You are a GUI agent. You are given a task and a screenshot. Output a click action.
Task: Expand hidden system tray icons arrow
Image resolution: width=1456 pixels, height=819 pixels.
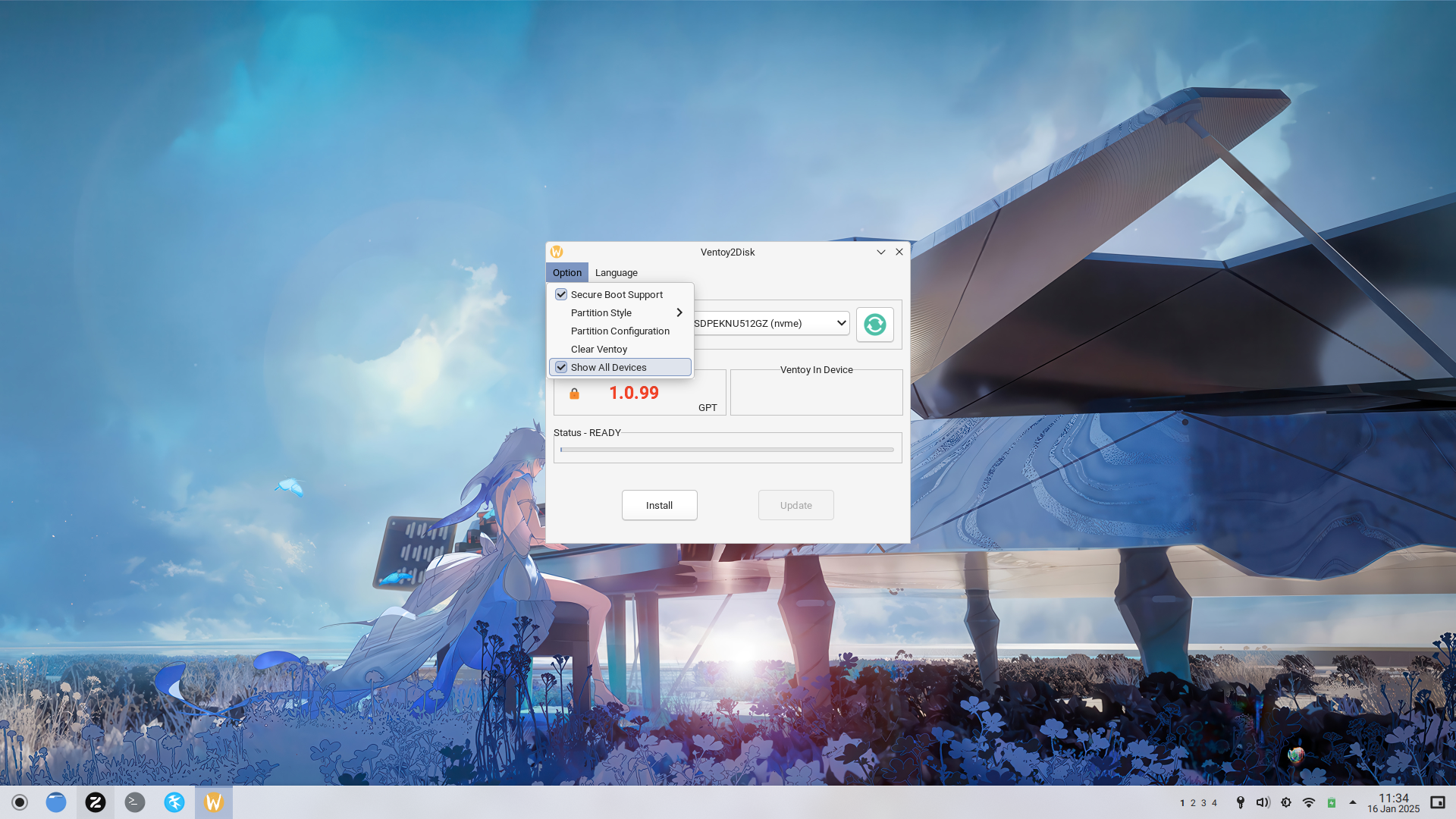pyautogui.click(x=1353, y=802)
